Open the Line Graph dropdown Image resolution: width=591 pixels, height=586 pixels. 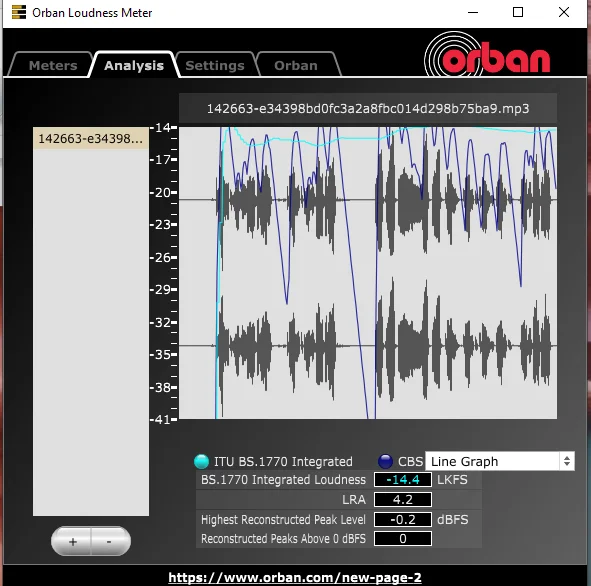click(499, 461)
